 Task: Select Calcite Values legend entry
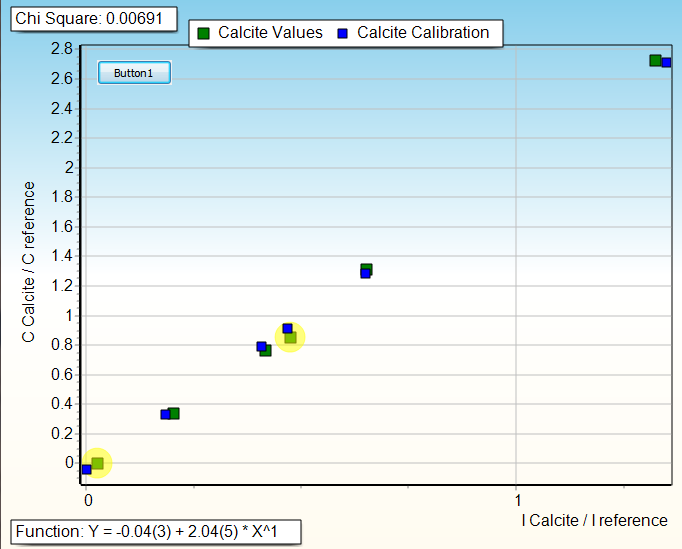point(260,33)
